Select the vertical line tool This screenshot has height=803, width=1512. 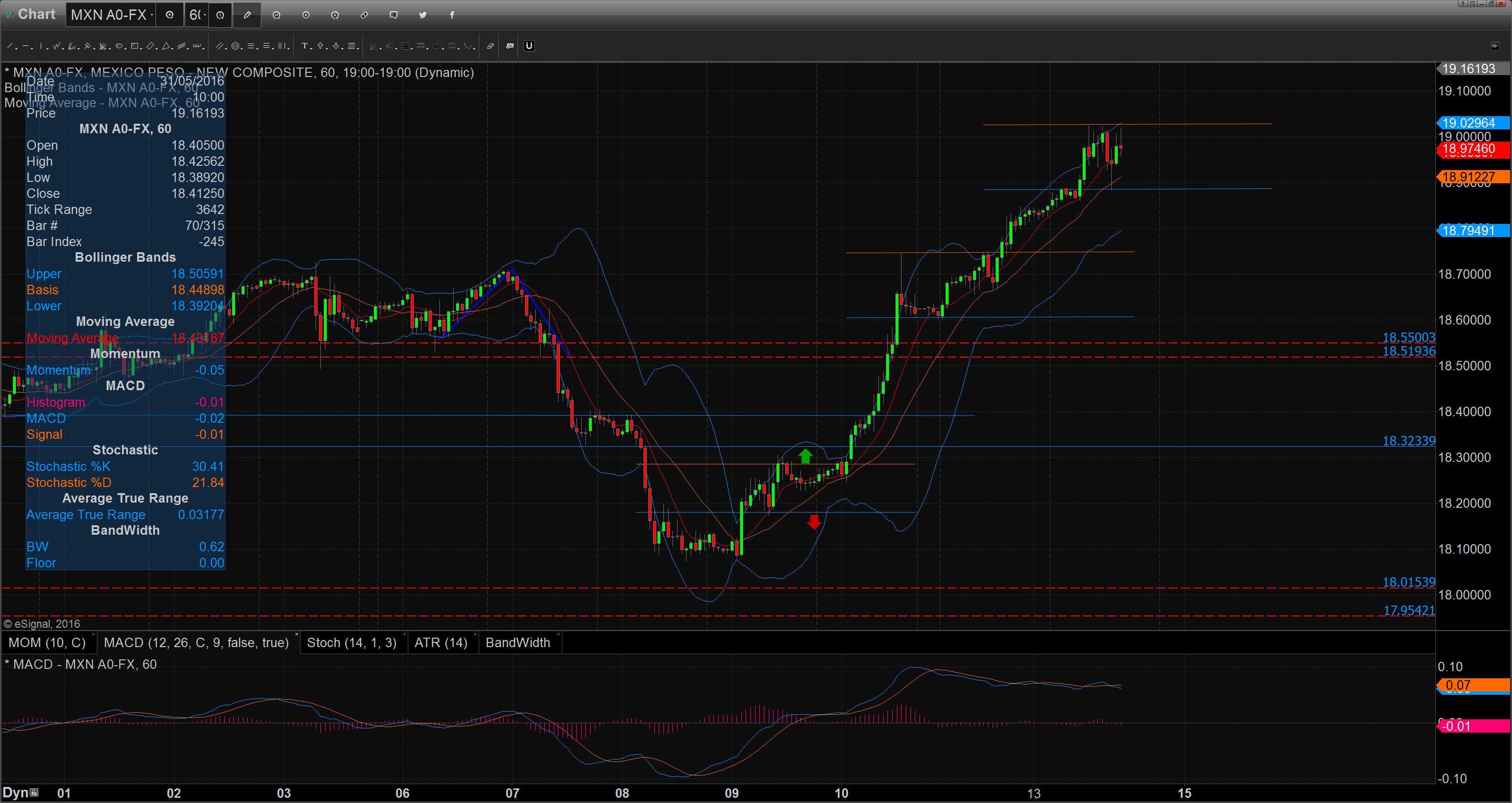41,46
